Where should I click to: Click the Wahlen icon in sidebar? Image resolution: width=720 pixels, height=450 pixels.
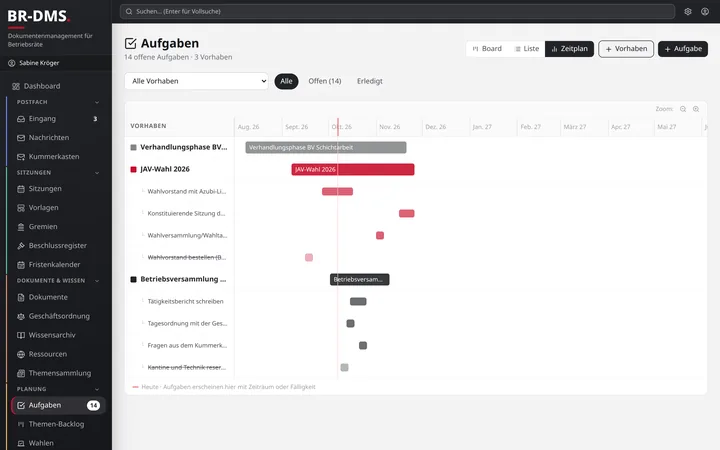click(21, 443)
